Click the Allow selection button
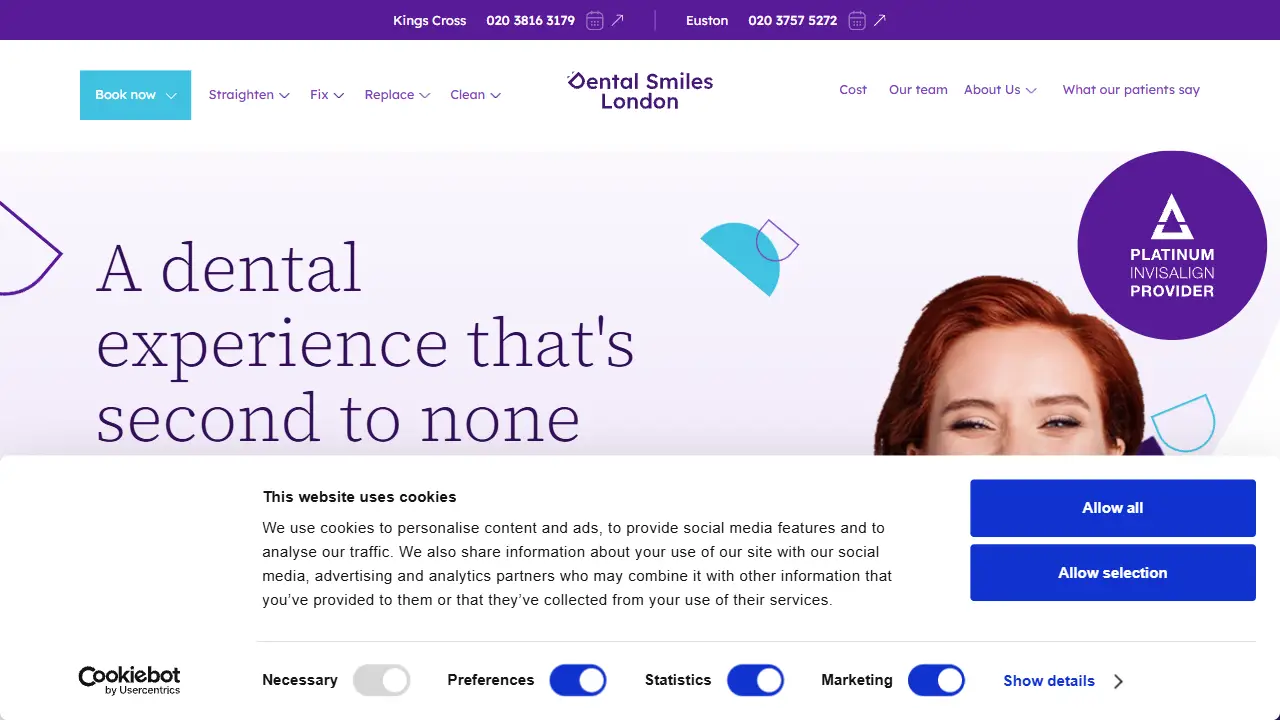This screenshot has height=720, width=1280. coord(1113,573)
